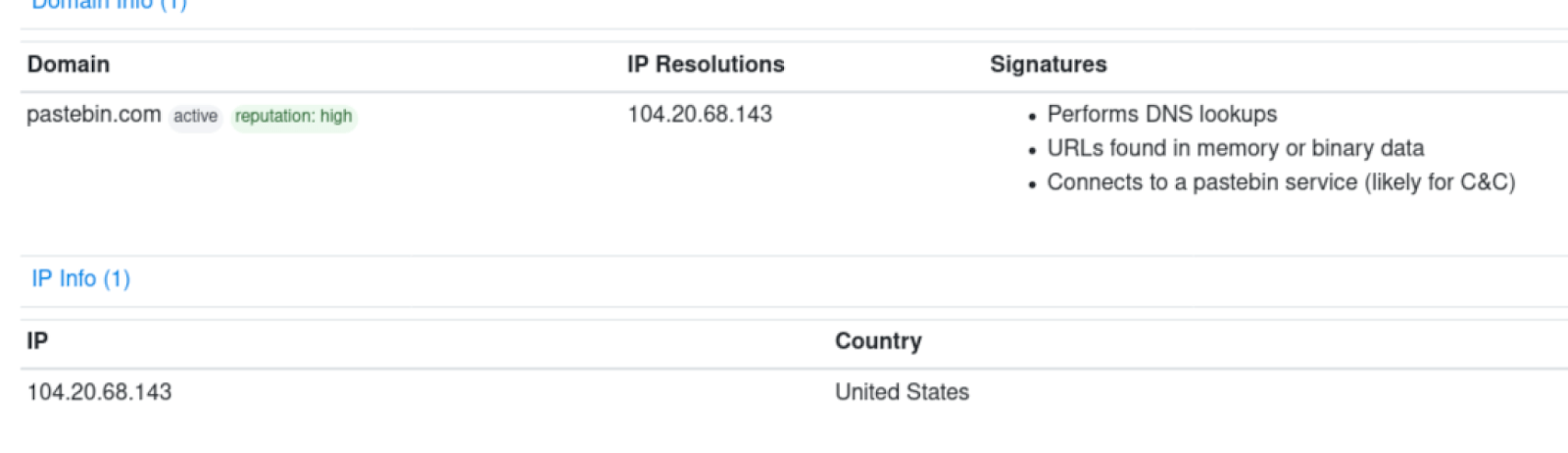The height and width of the screenshot is (453, 1568).
Task: Click the IP column header in IP Info
Action: (37, 341)
